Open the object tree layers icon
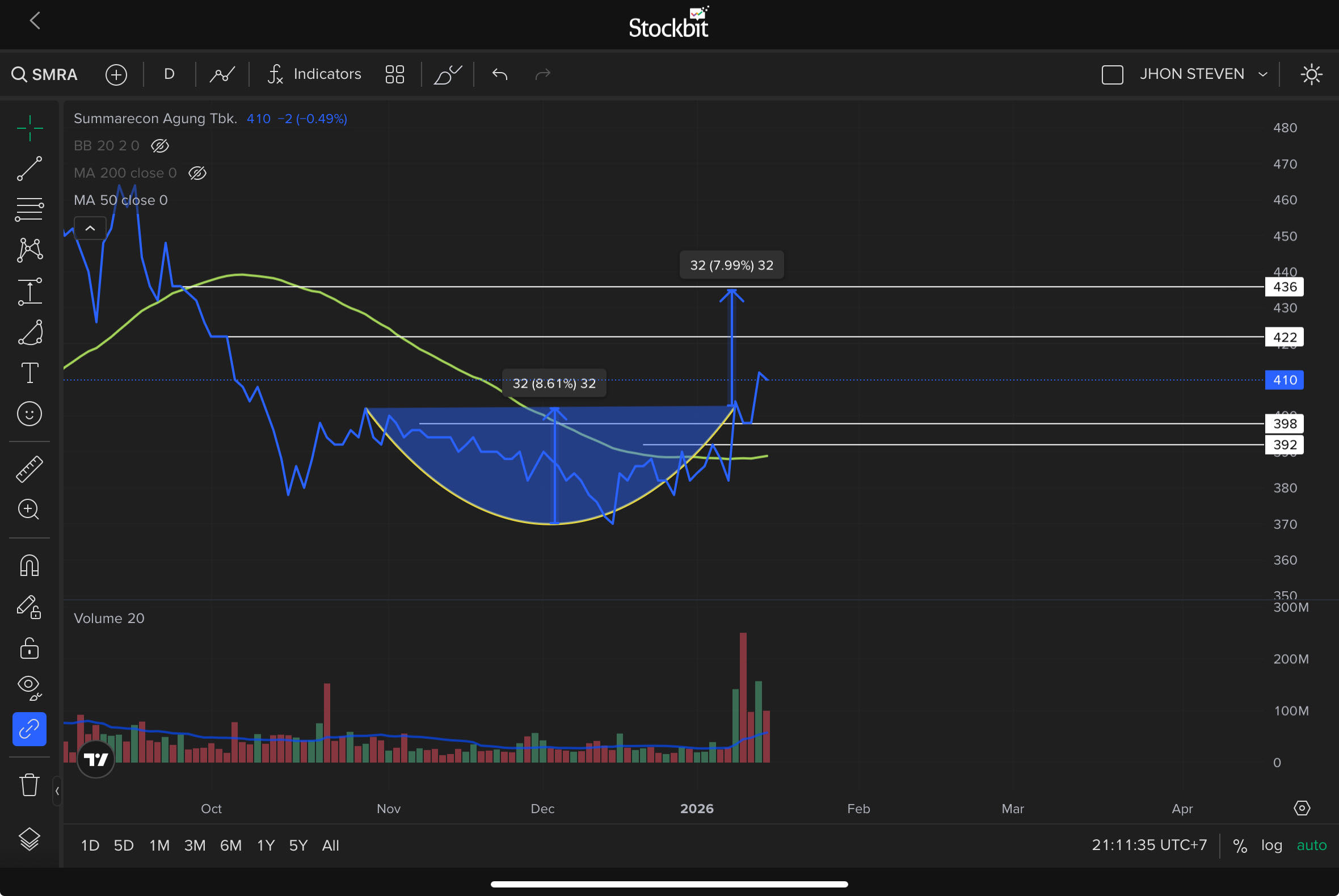Screen dimensions: 1339x896 29,839
